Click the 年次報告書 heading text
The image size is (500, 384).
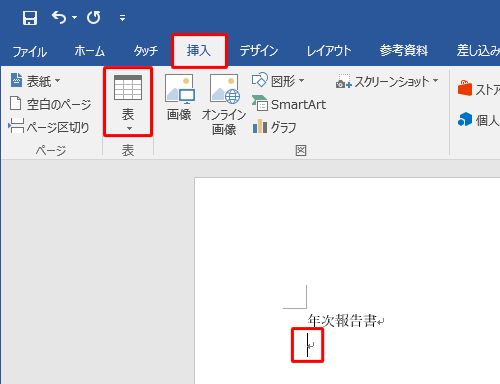tap(342, 321)
